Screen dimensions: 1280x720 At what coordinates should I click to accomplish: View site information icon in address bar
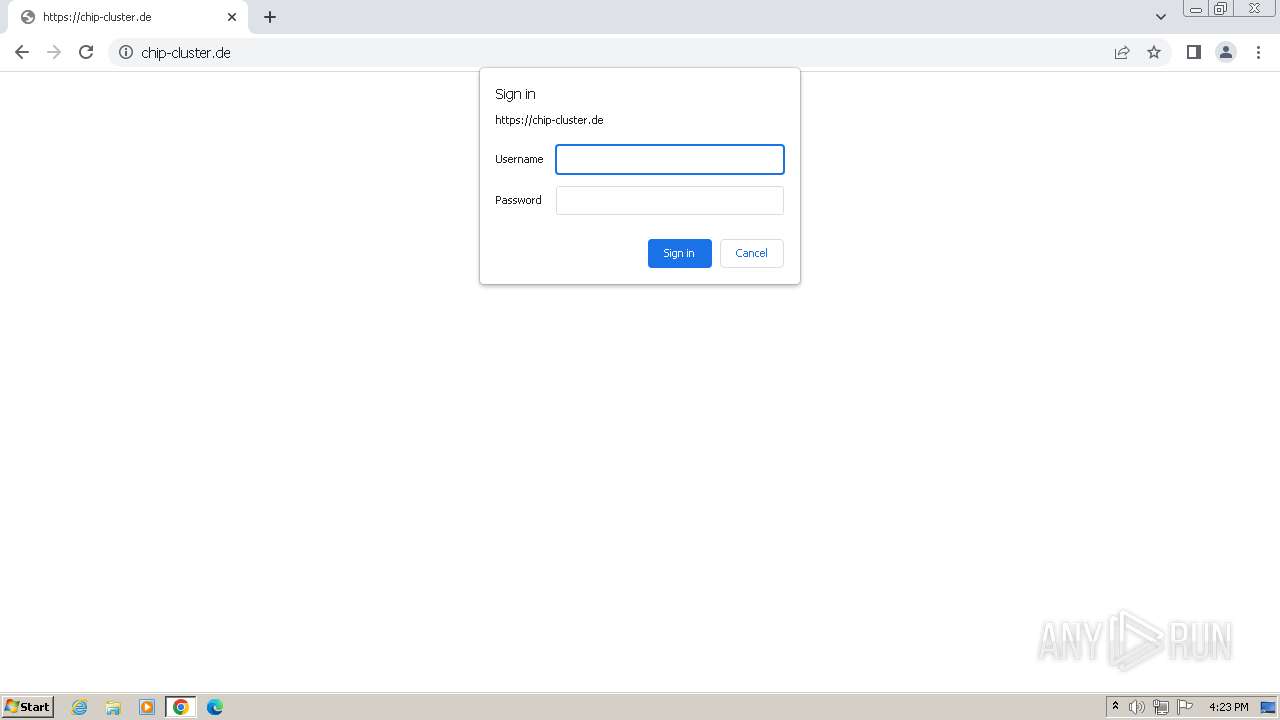tap(126, 52)
